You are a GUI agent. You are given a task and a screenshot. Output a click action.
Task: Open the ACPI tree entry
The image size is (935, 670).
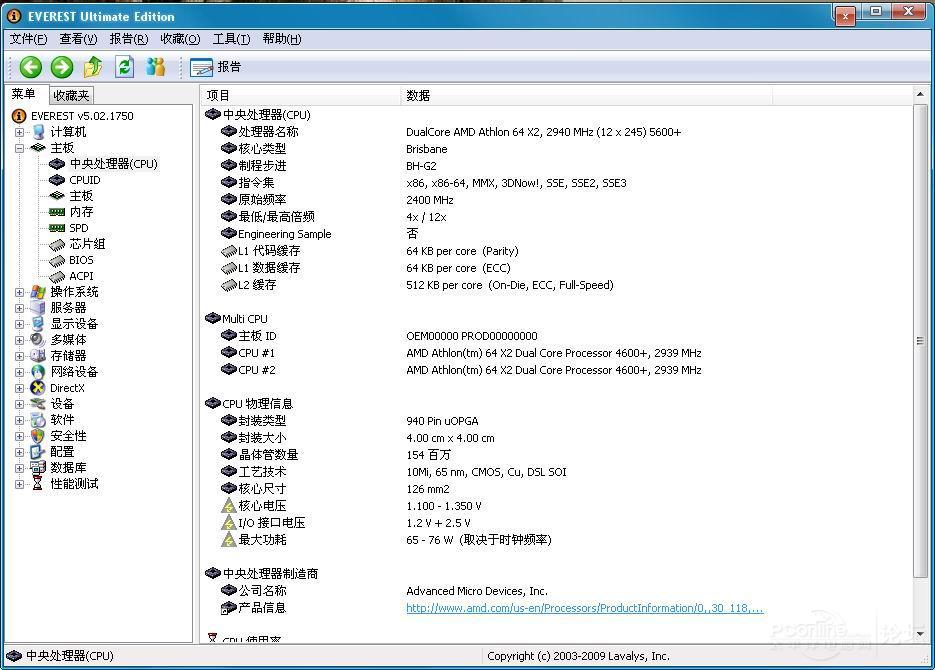81,276
